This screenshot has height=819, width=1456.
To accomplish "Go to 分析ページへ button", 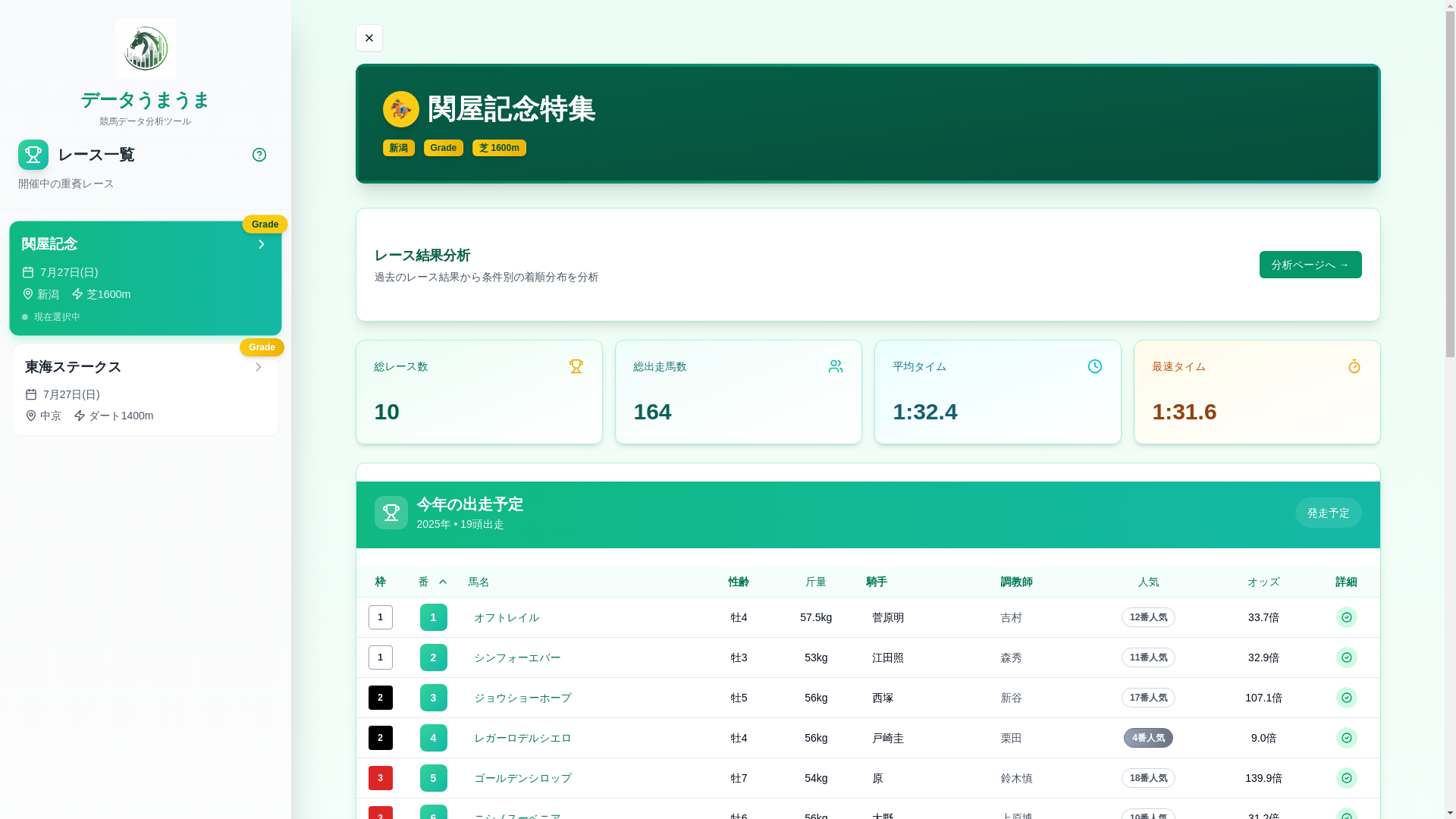I will (x=1310, y=265).
